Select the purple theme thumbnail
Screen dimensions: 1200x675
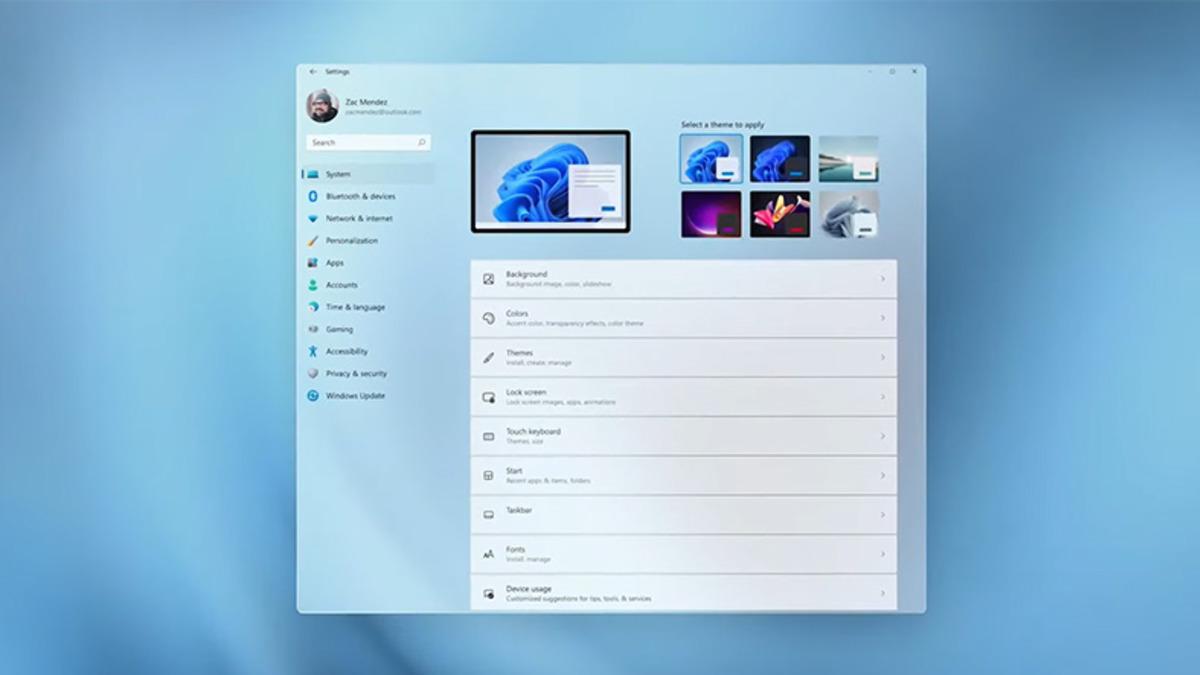click(711, 214)
